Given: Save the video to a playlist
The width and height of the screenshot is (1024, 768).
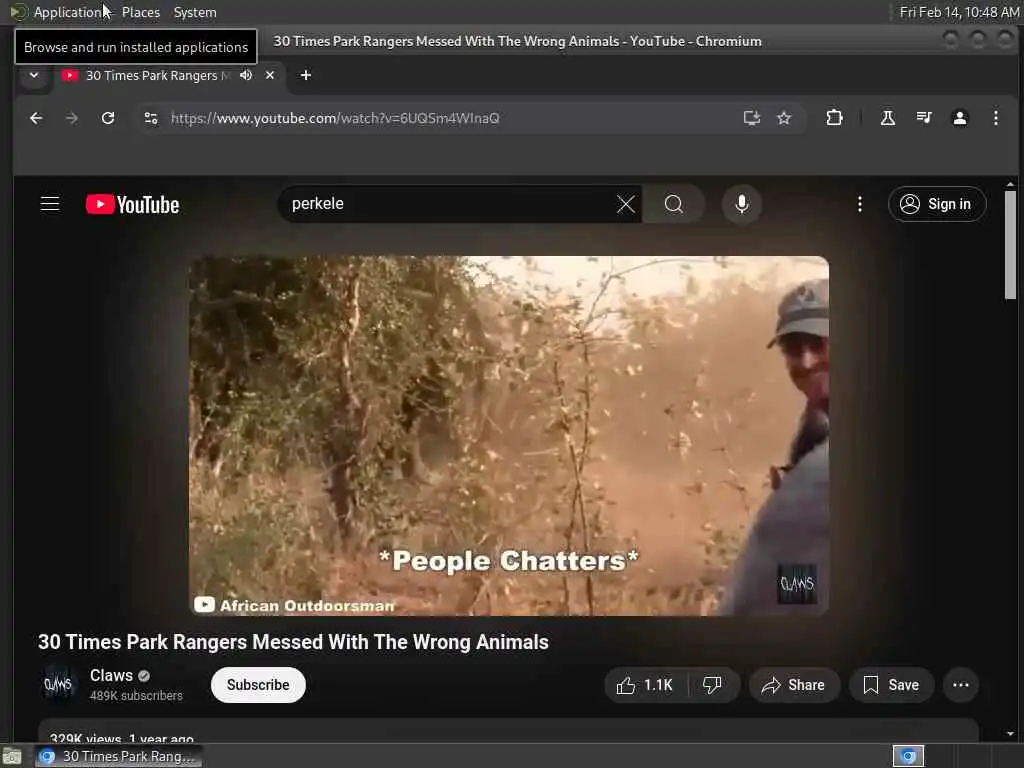Looking at the screenshot, I should (891, 685).
